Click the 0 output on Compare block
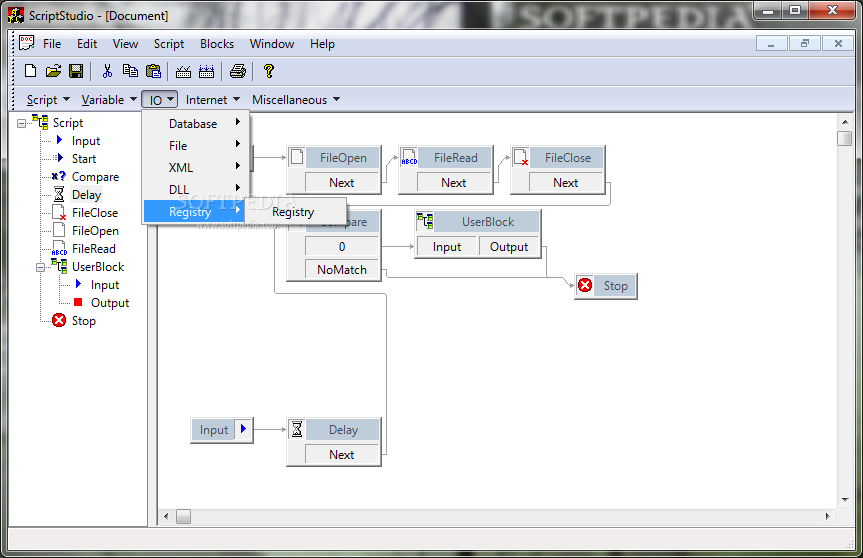863x558 pixels. (x=342, y=247)
